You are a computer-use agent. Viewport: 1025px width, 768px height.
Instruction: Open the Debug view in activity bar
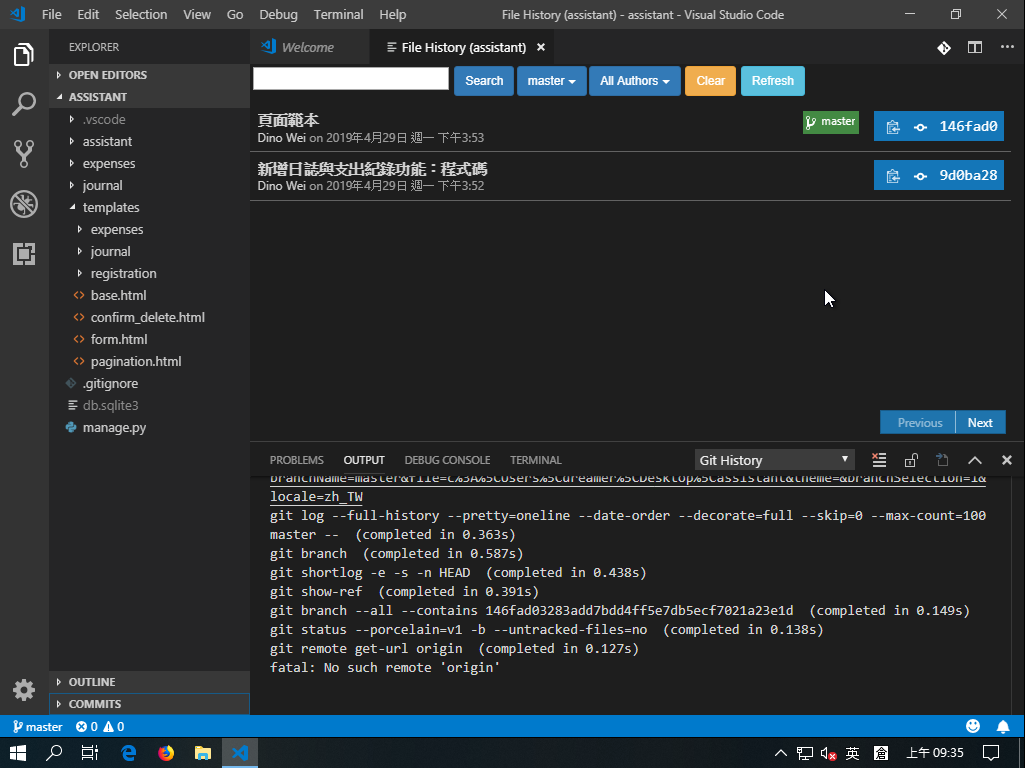[x=24, y=204]
